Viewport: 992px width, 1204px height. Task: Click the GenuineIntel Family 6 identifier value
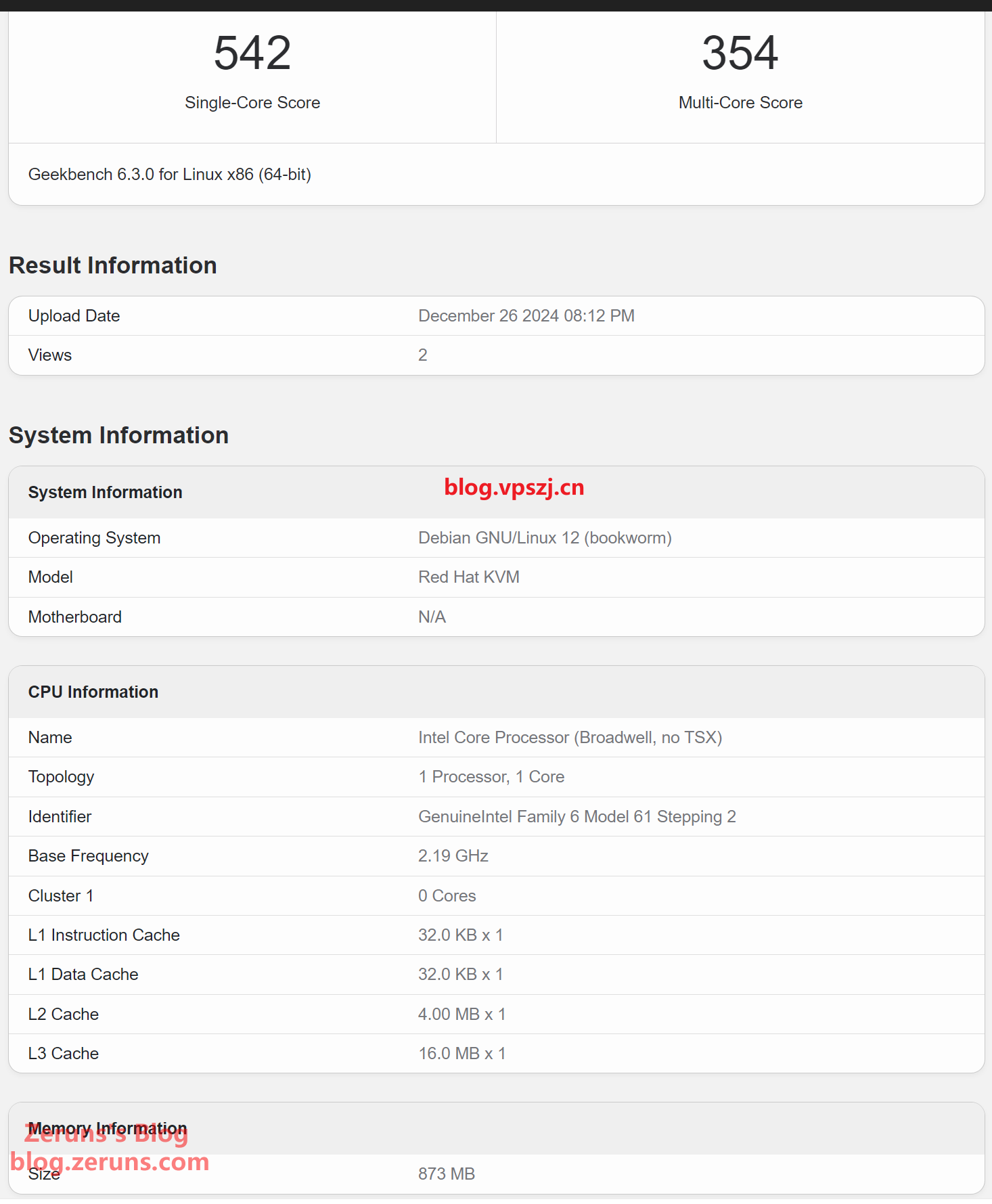point(577,817)
